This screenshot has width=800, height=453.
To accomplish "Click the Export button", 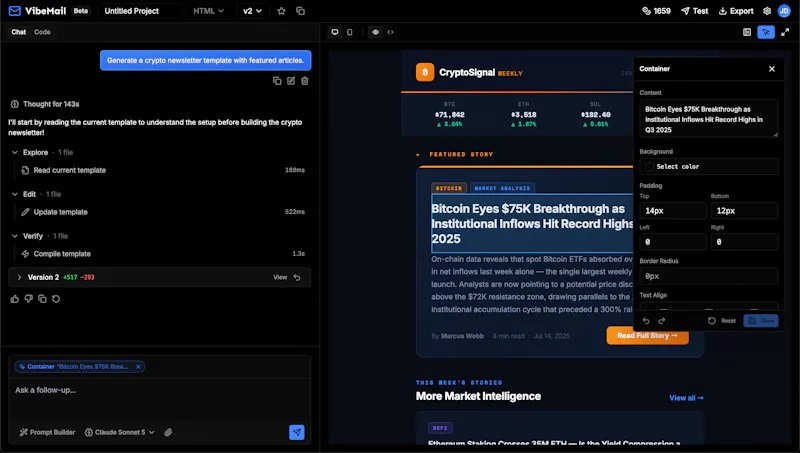I will (x=736, y=11).
